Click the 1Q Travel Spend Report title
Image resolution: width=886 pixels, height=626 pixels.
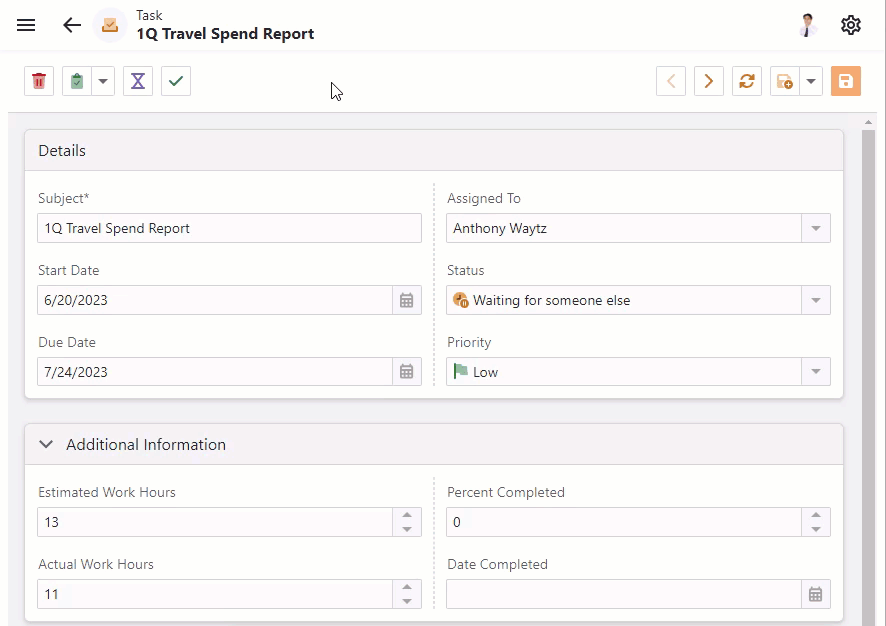(225, 34)
